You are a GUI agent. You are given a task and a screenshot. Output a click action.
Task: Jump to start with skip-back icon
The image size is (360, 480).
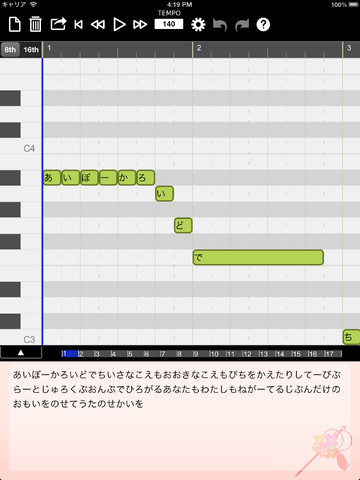tap(78, 25)
